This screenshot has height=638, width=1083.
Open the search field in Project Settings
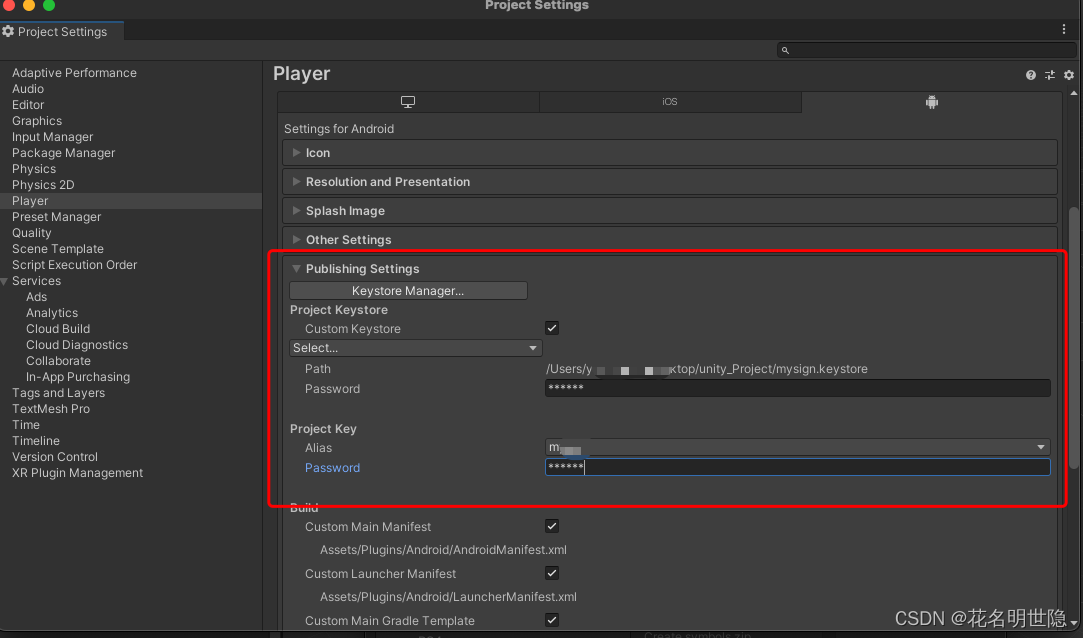925,49
